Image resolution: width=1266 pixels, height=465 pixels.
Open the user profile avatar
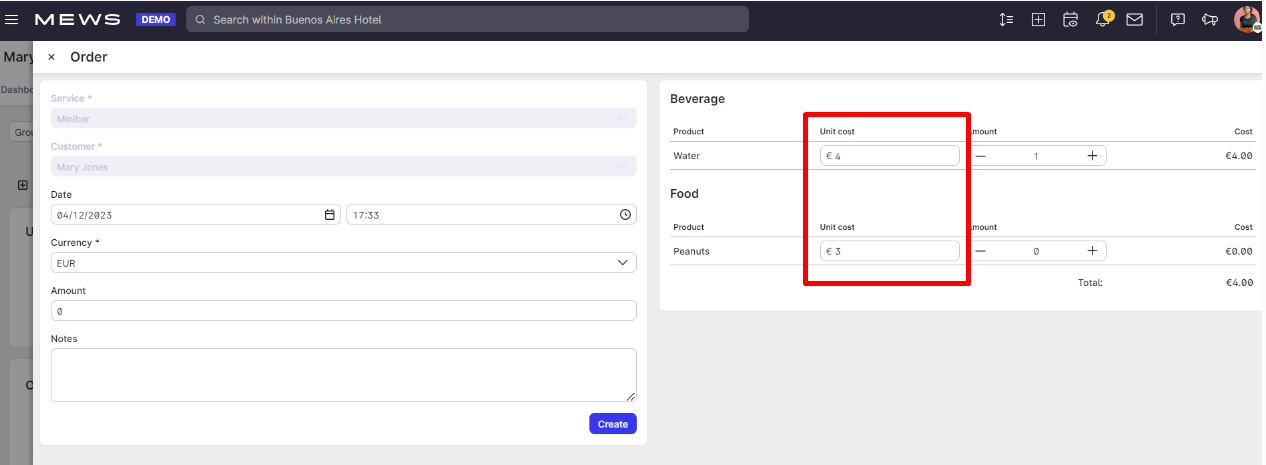click(1246, 19)
